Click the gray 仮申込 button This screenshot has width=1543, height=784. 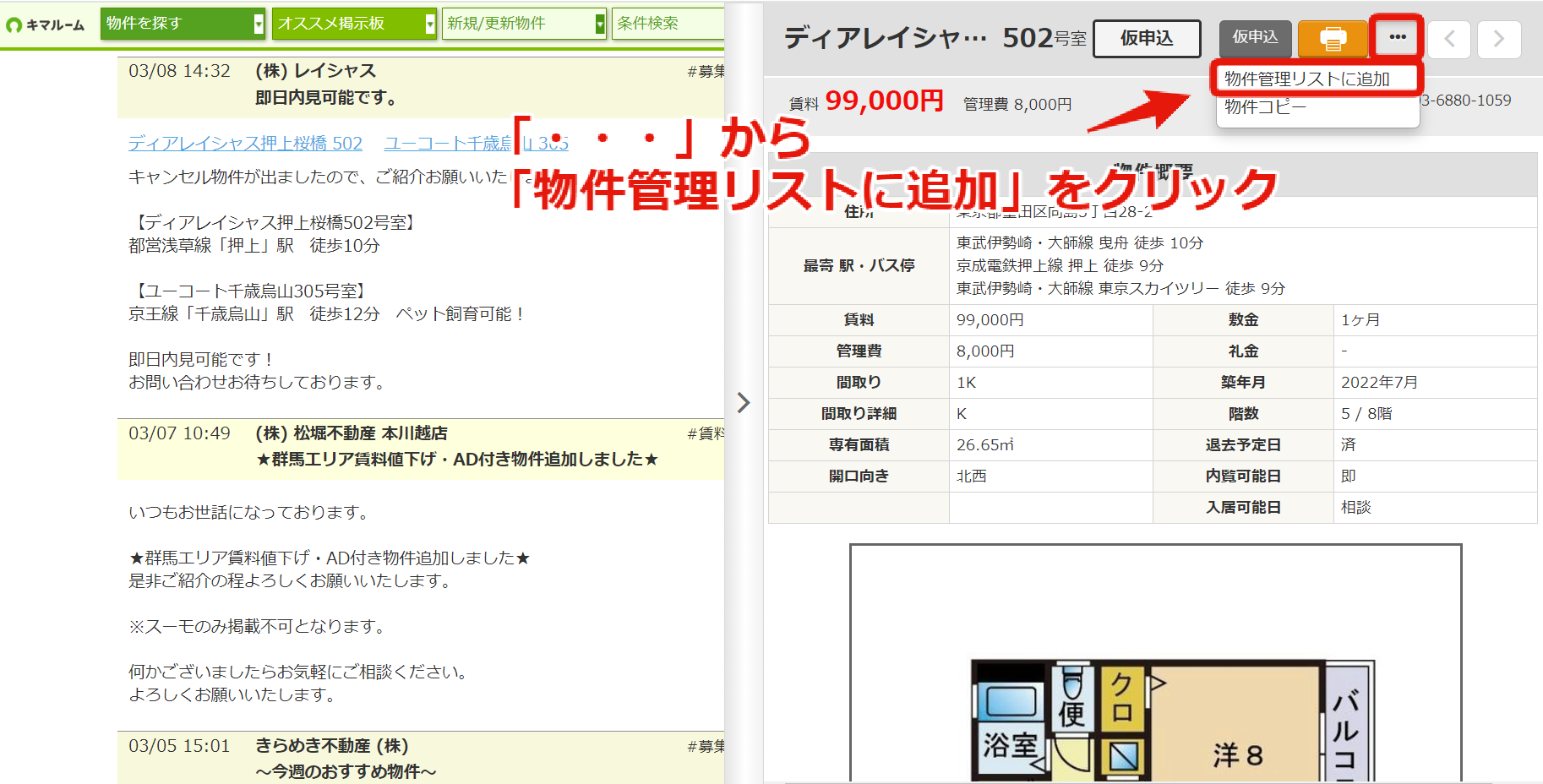pyautogui.click(x=1255, y=38)
